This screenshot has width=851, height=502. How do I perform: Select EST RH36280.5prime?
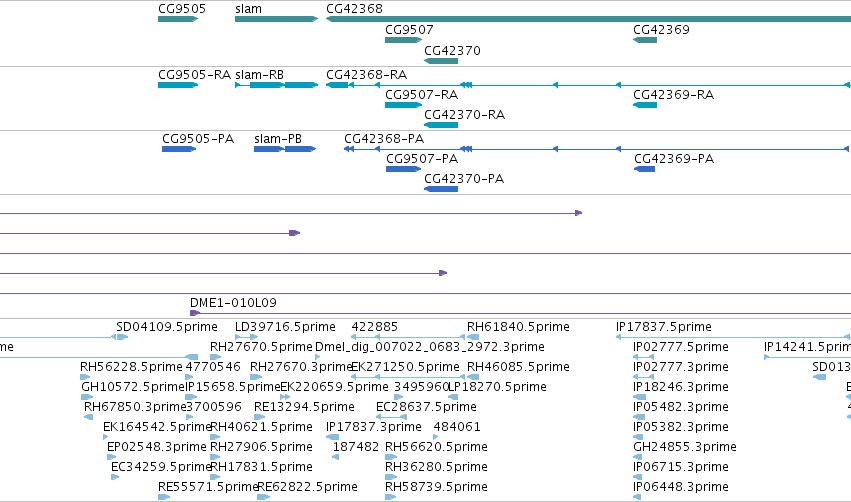pyautogui.click(x=436, y=467)
